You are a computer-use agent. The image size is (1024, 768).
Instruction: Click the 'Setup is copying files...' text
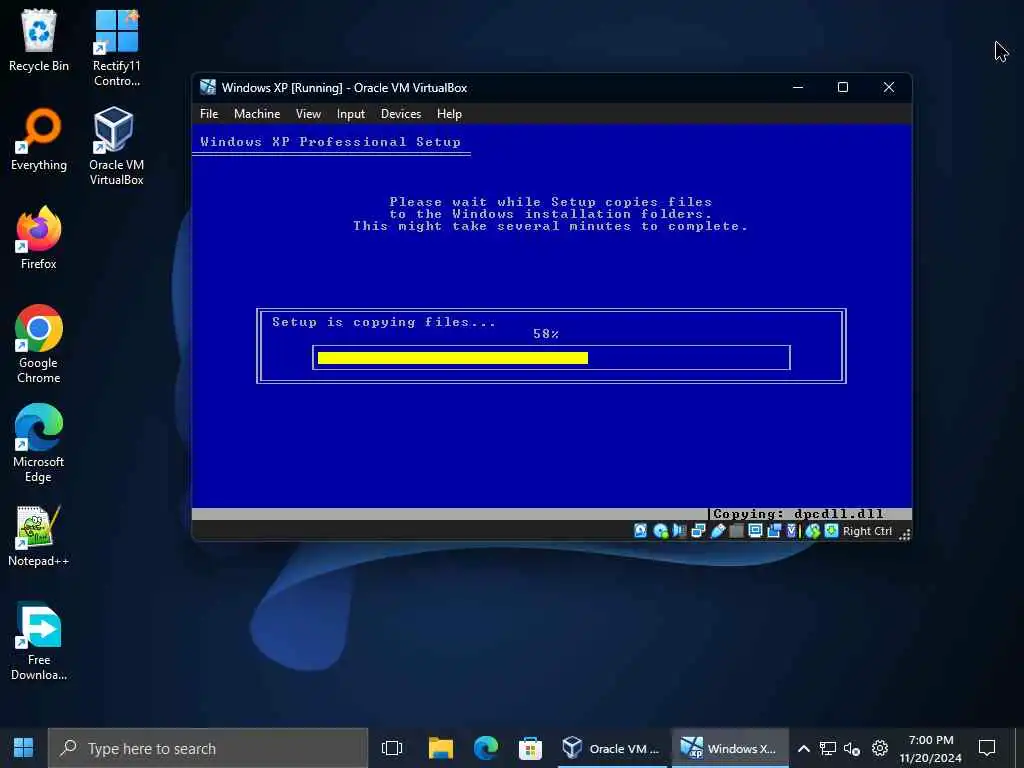coord(383,322)
